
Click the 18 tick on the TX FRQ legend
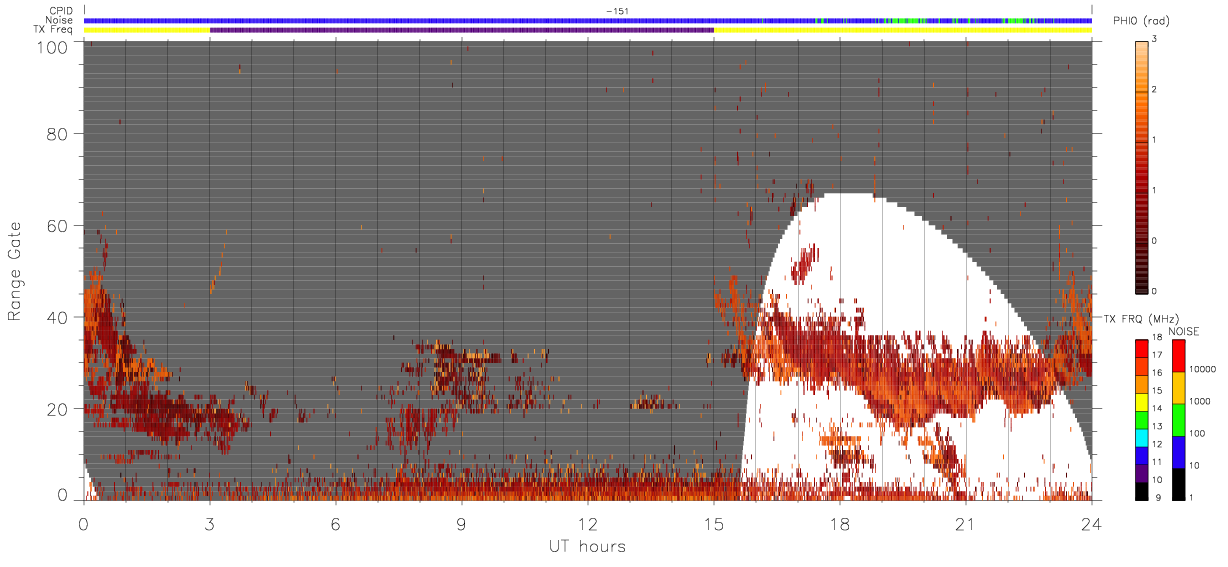pyautogui.click(x=1157, y=337)
